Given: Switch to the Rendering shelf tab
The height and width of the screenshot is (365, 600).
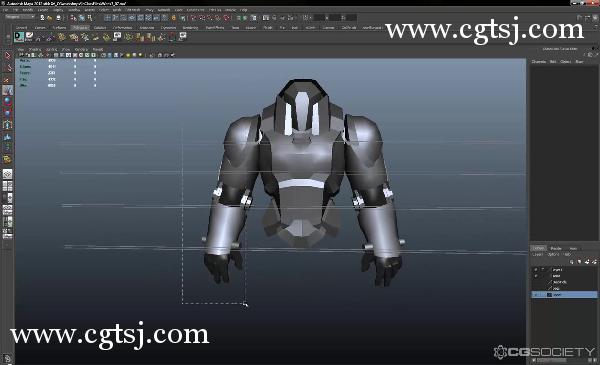Looking at the screenshot, I should 190,28.
